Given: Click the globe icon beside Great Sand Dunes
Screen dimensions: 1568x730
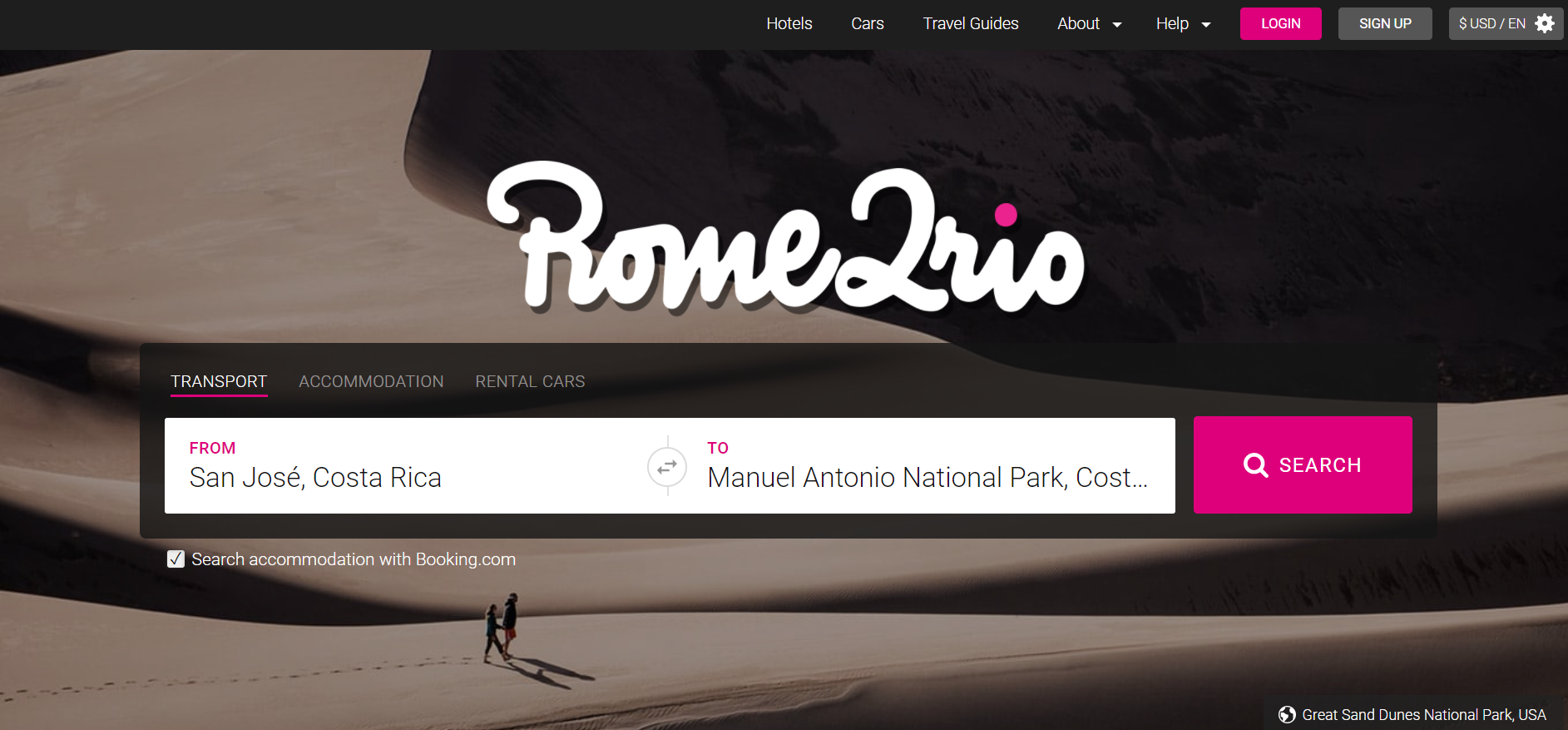Looking at the screenshot, I should (x=1287, y=714).
